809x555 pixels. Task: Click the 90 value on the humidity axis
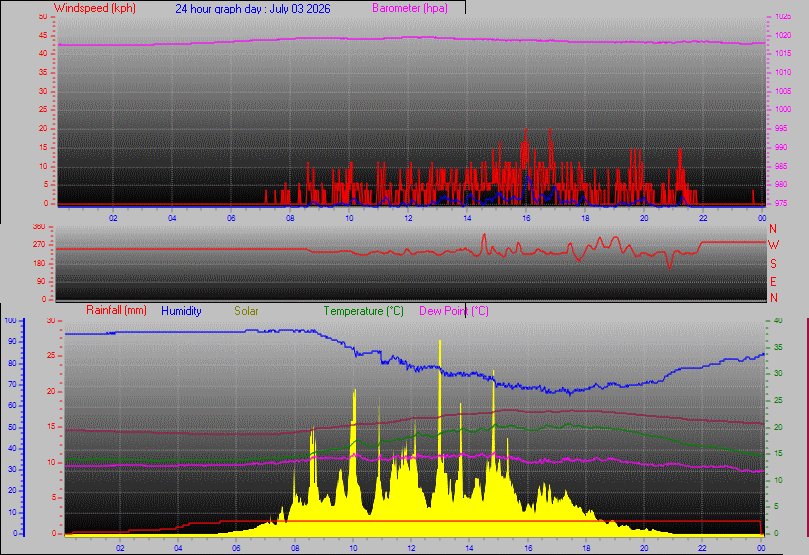12,341
